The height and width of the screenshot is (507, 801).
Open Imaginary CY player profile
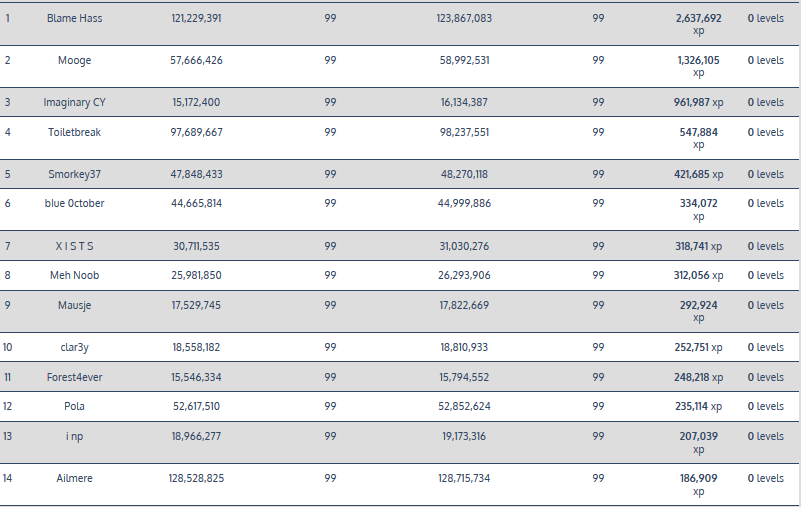click(x=74, y=103)
